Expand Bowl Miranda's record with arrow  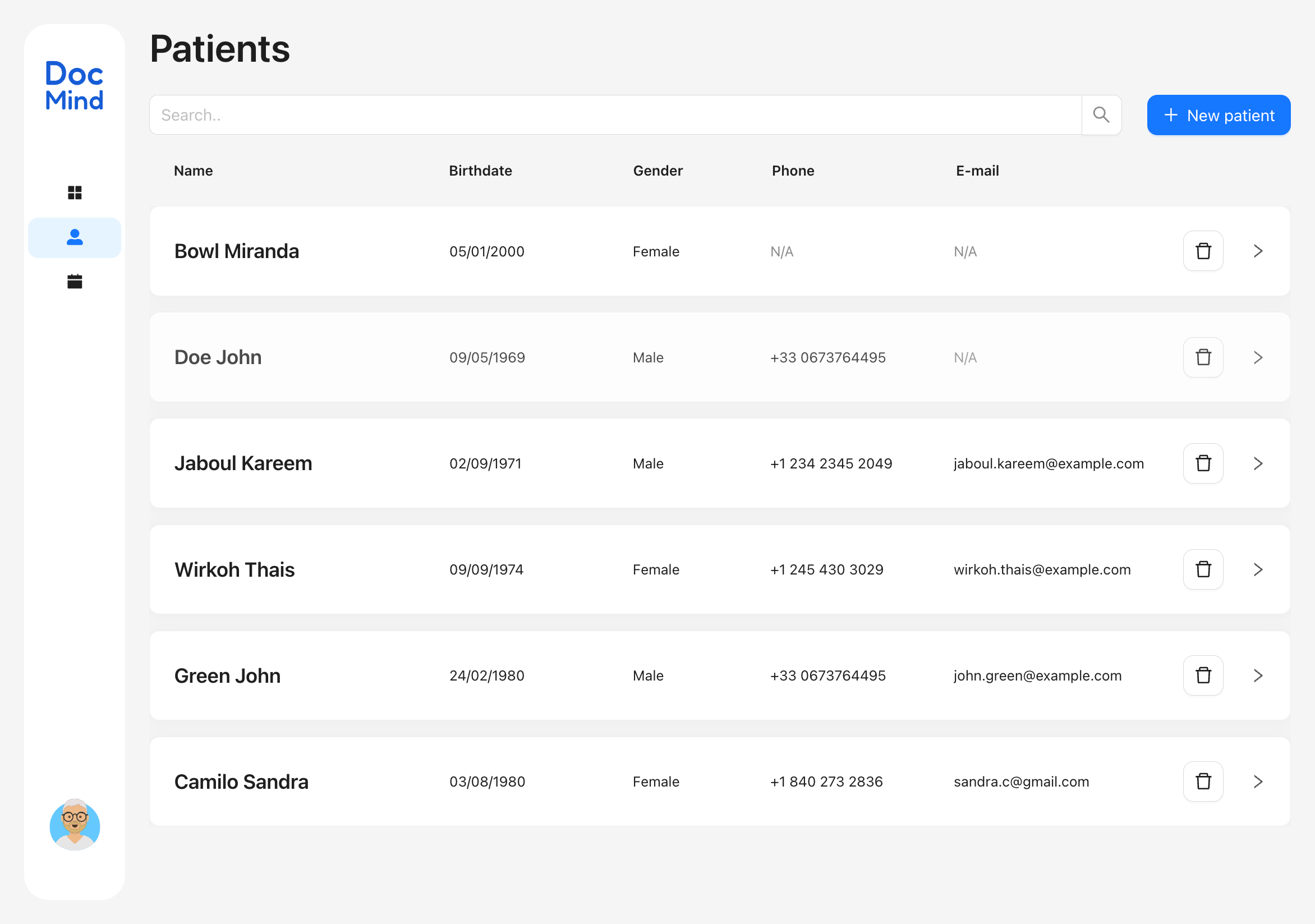(1258, 250)
